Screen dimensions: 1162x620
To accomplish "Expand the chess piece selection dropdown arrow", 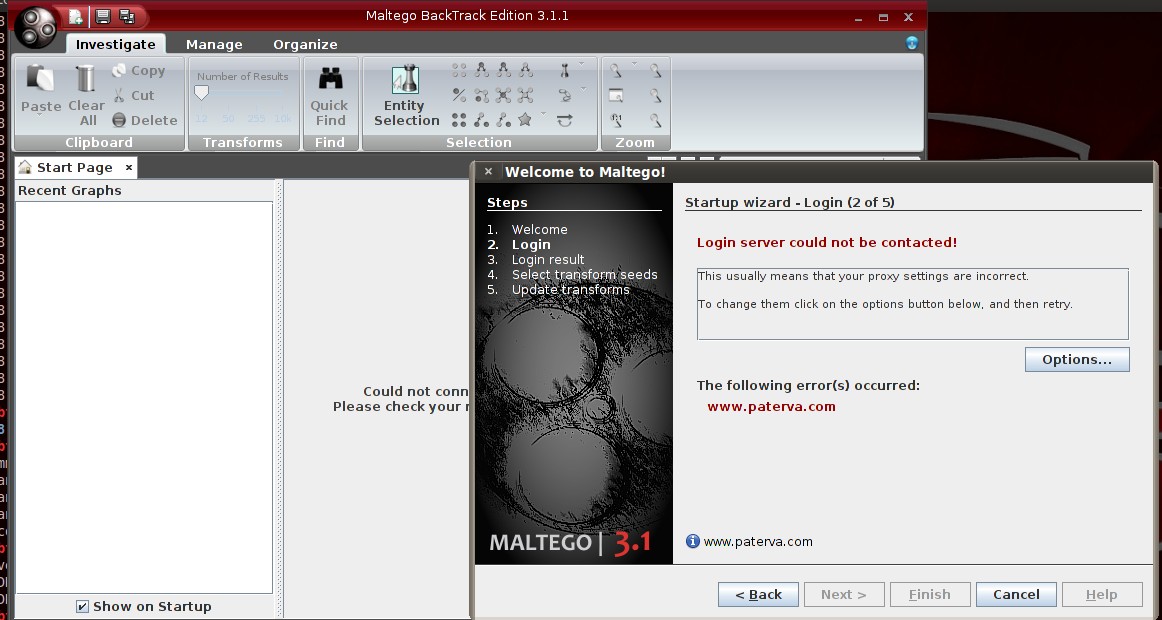I will click(x=582, y=64).
